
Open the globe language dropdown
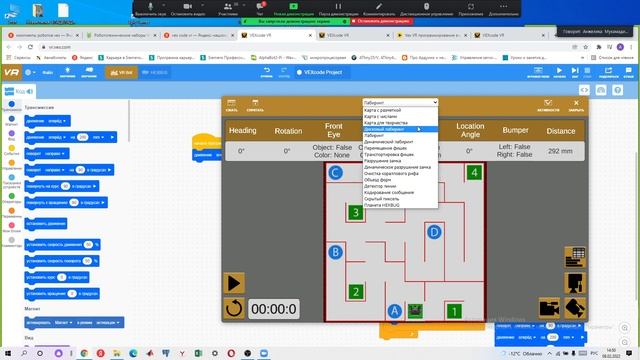click(30, 72)
